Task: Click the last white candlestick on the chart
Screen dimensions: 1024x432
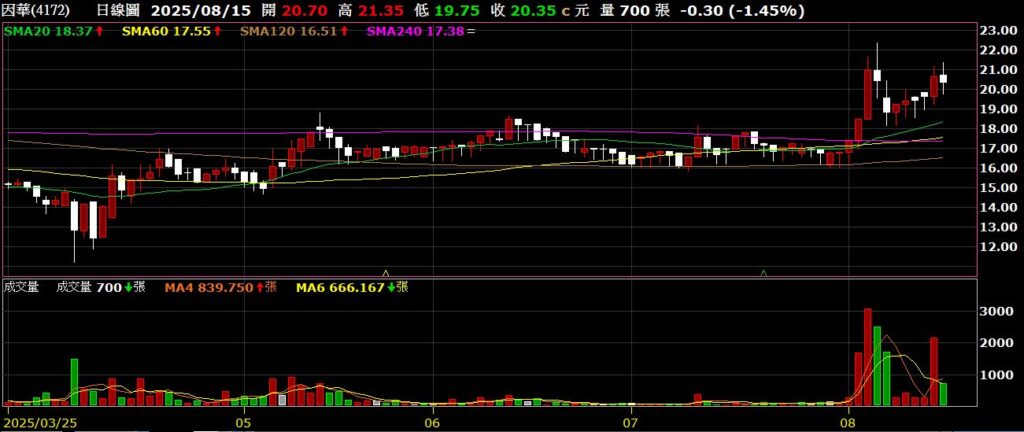Action: click(943, 78)
